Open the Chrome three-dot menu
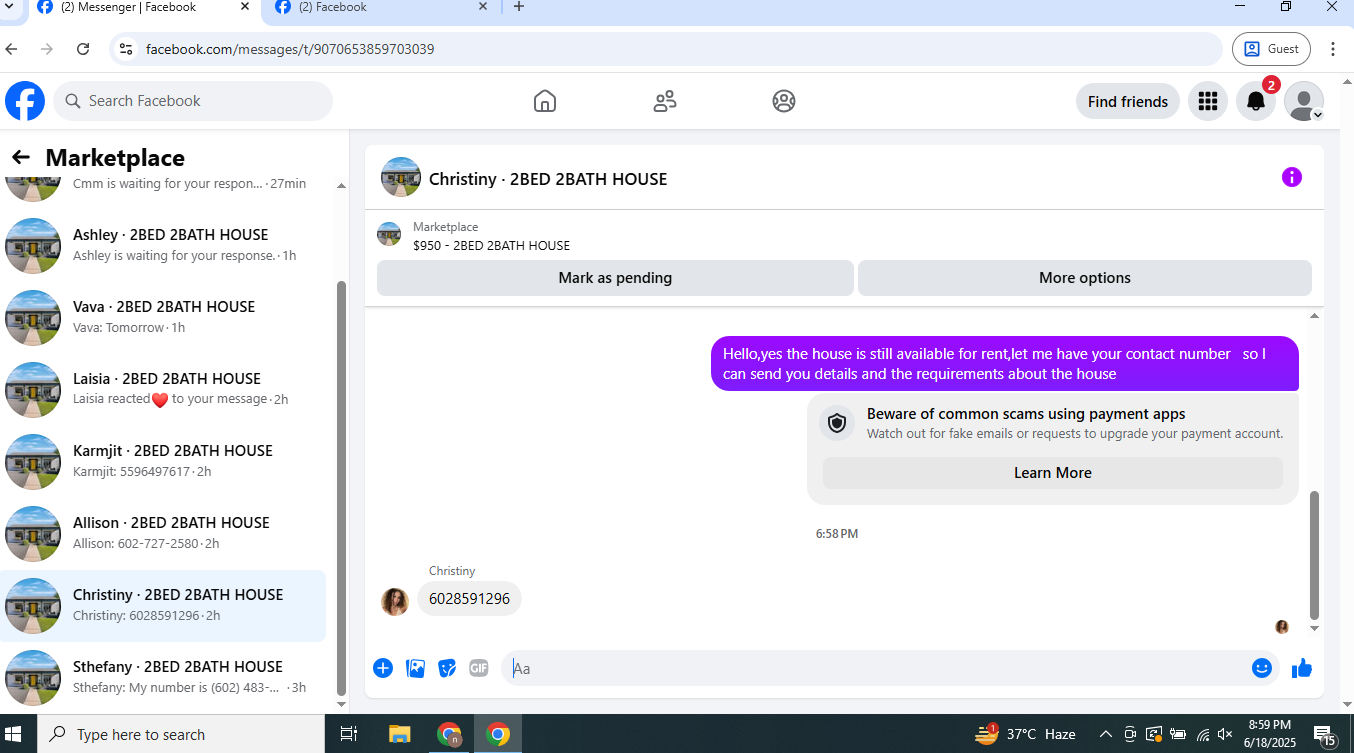 point(1333,49)
